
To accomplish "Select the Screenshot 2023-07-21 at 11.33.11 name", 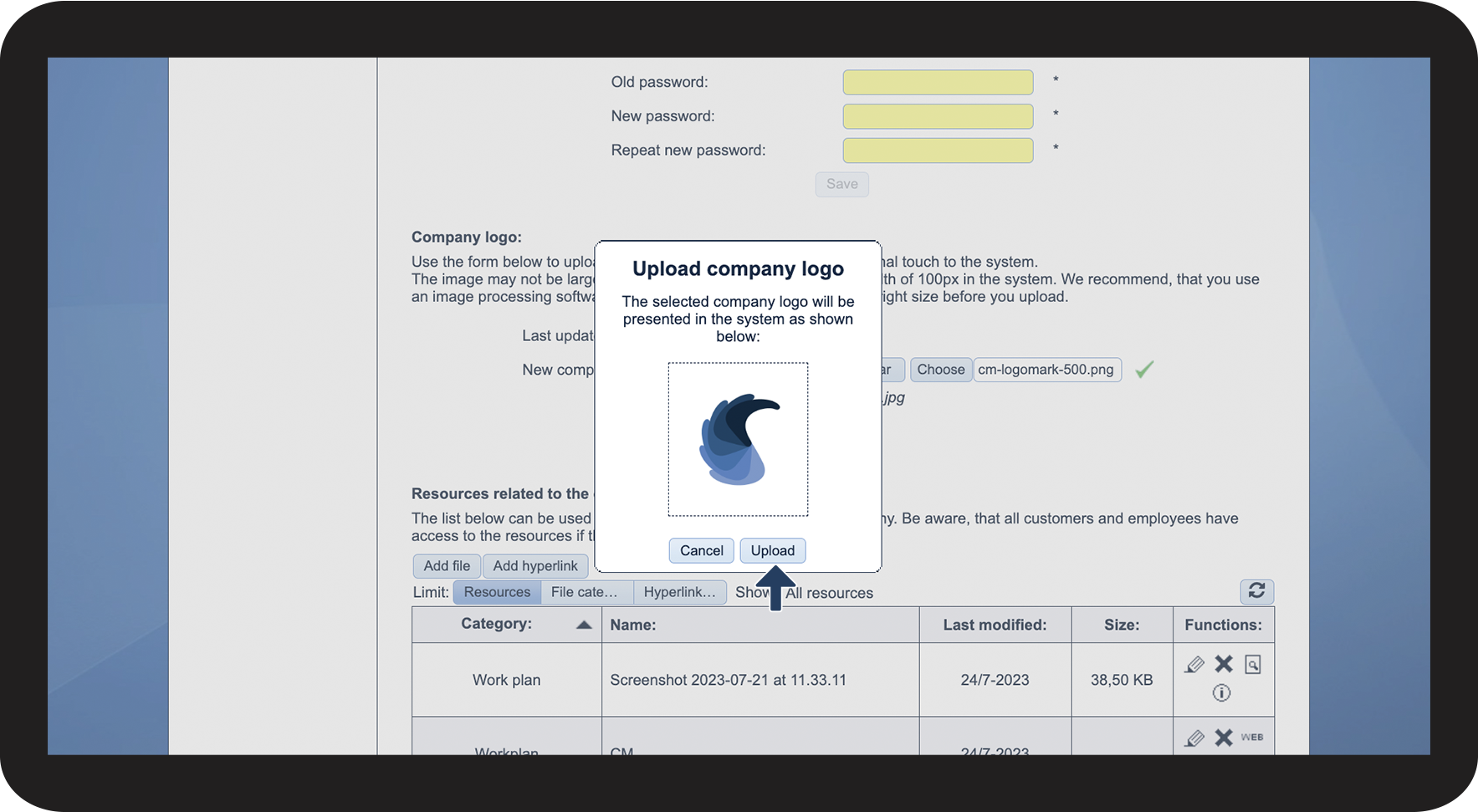I will (728, 680).
